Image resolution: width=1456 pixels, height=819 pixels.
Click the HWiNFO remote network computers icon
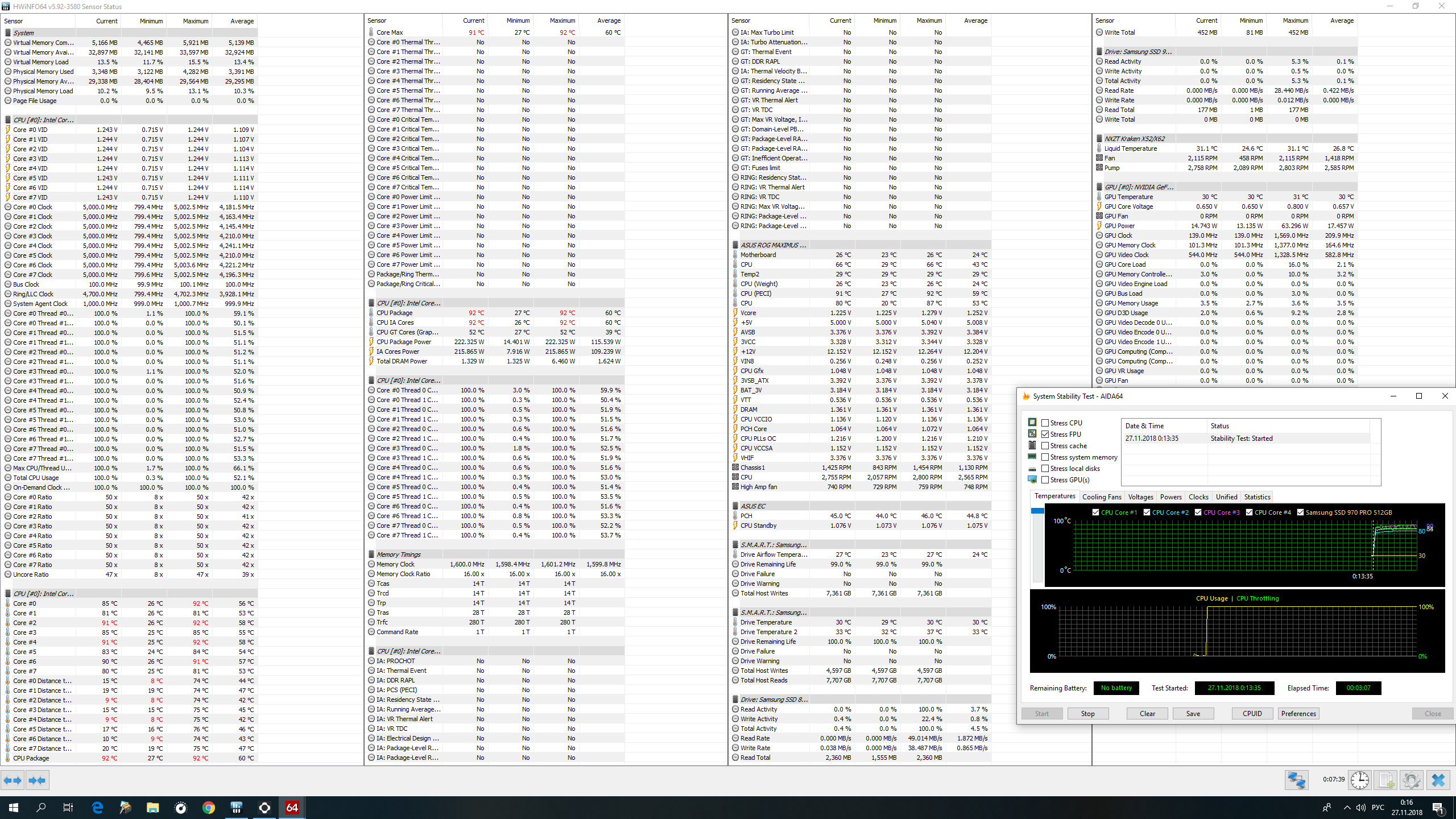[1296, 780]
